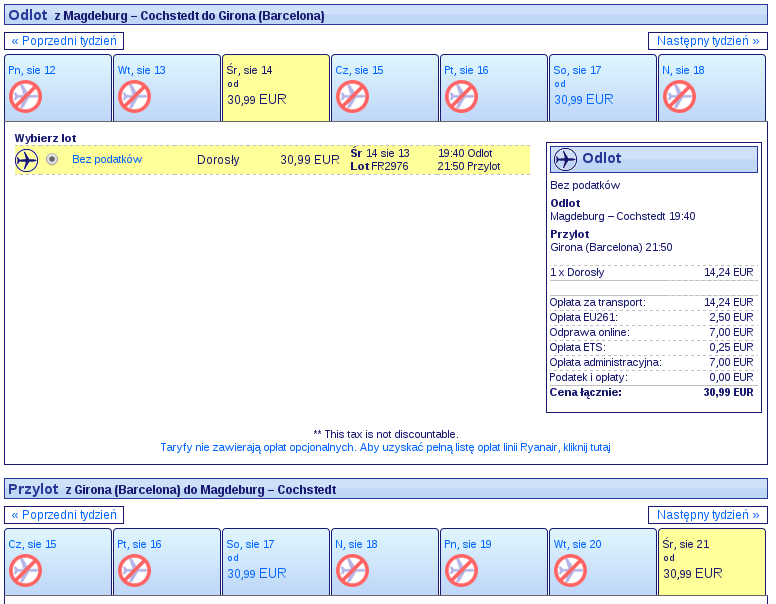Click no-flight icon in outbound N, sie 18

[x=679, y=97]
